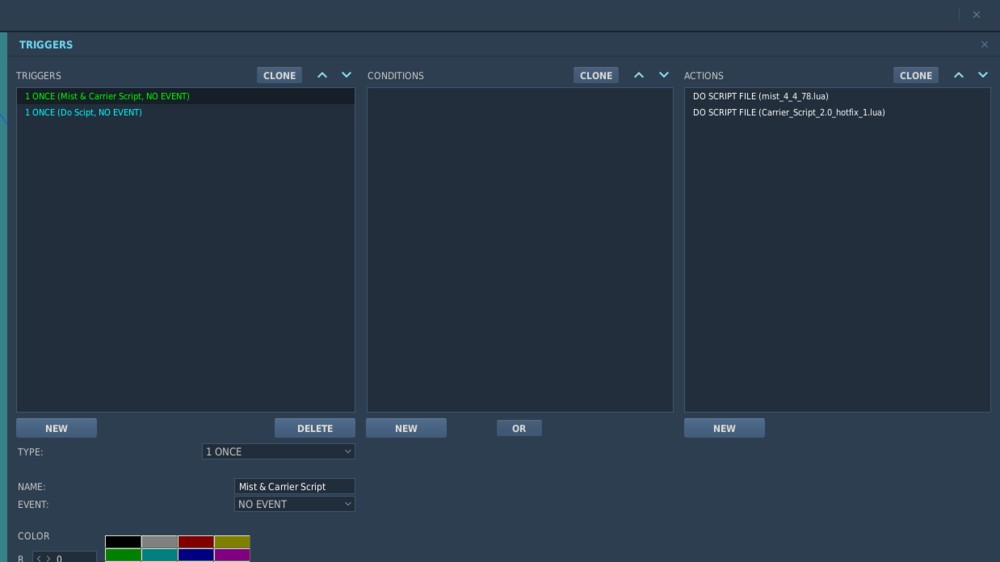Clone the selected trigger
Screen dimensions: 1000x562
pyautogui.click(x=279, y=75)
